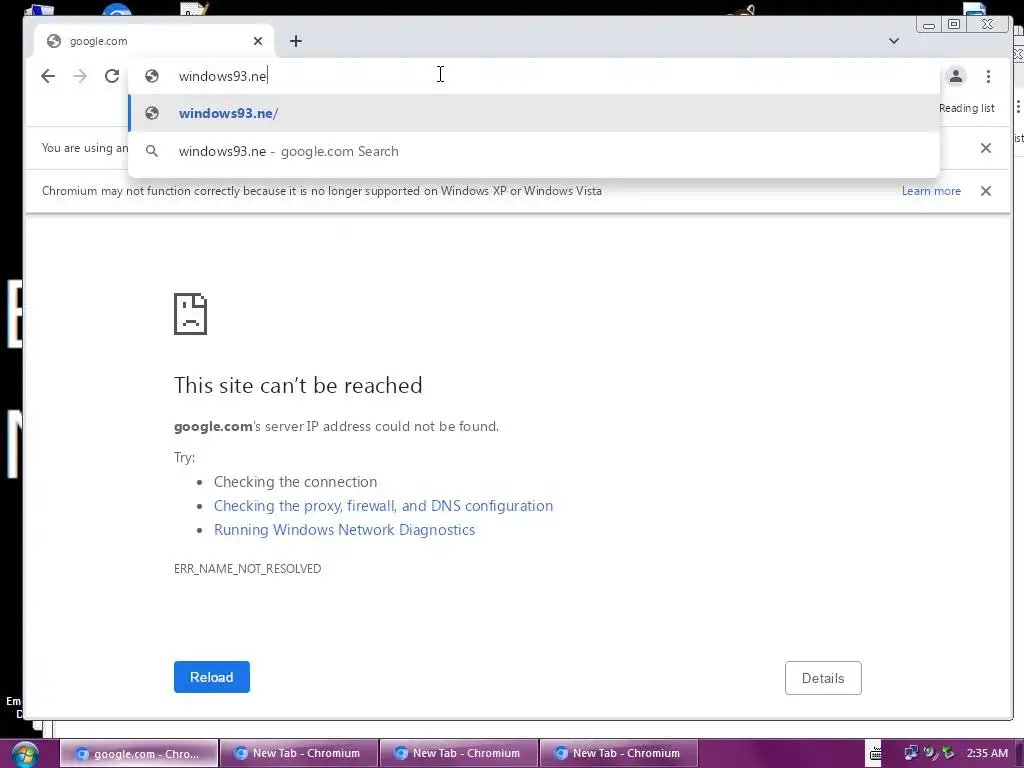1024x768 pixels.
Task: Click the network tray icon
Action: pyautogui.click(x=910, y=754)
